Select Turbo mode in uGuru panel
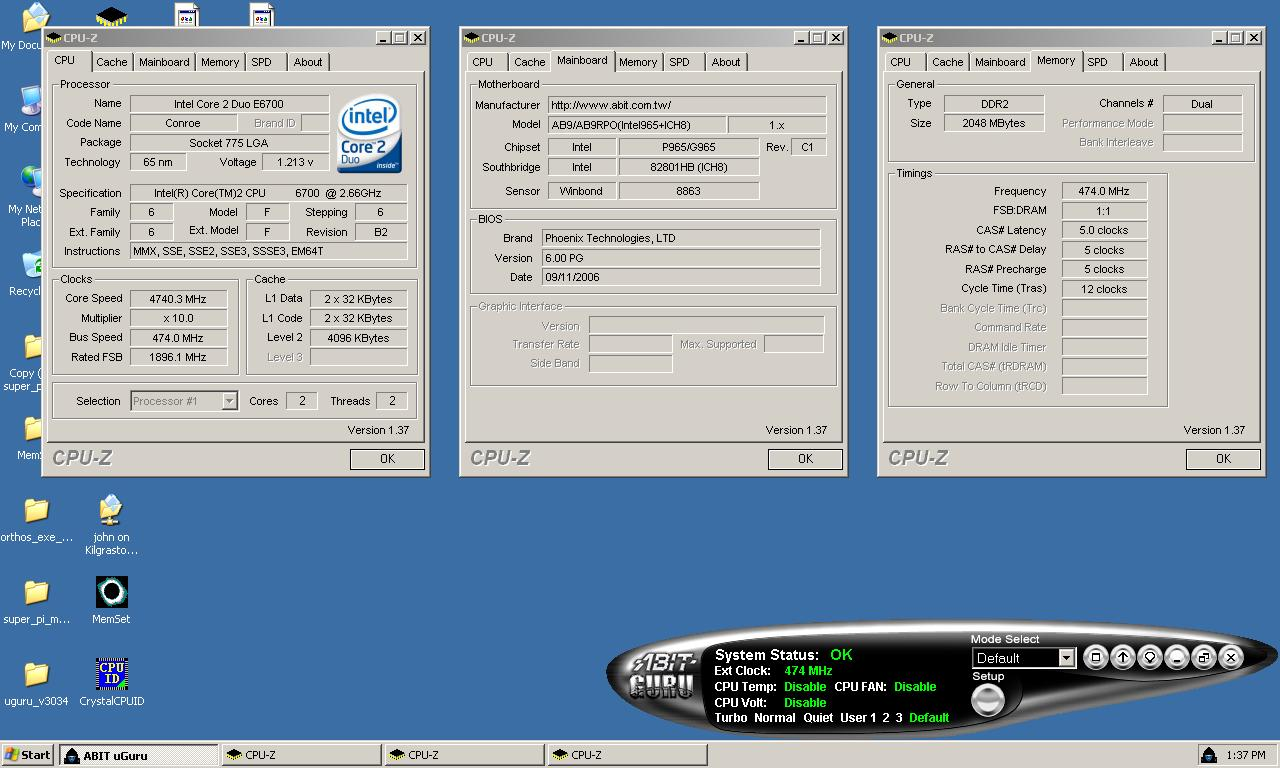1280x768 pixels. click(730, 718)
